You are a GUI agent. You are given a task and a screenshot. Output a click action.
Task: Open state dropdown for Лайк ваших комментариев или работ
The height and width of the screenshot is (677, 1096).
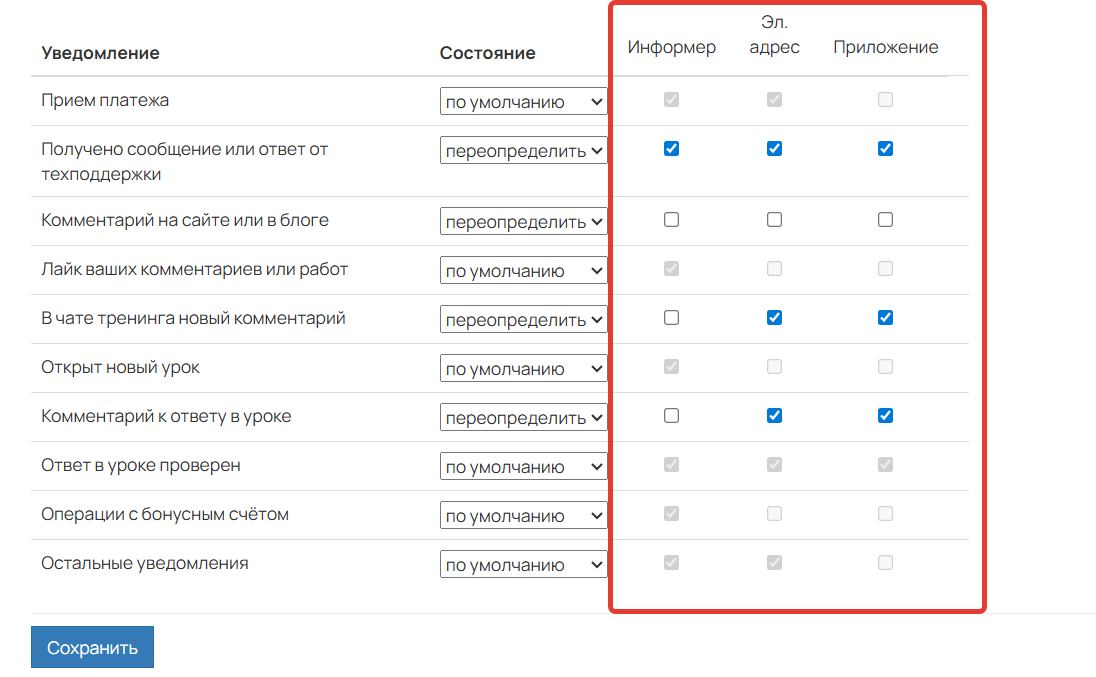point(524,270)
